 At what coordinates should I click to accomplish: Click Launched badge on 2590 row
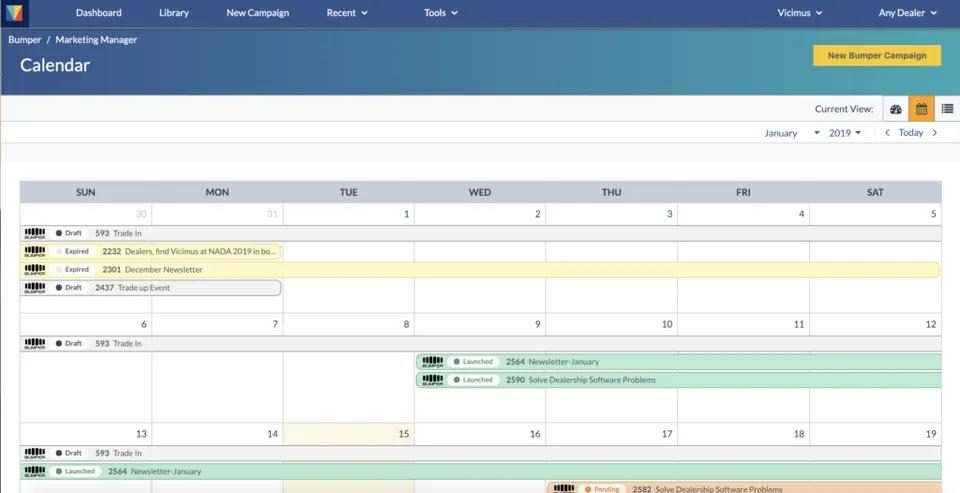coord(473,380)
